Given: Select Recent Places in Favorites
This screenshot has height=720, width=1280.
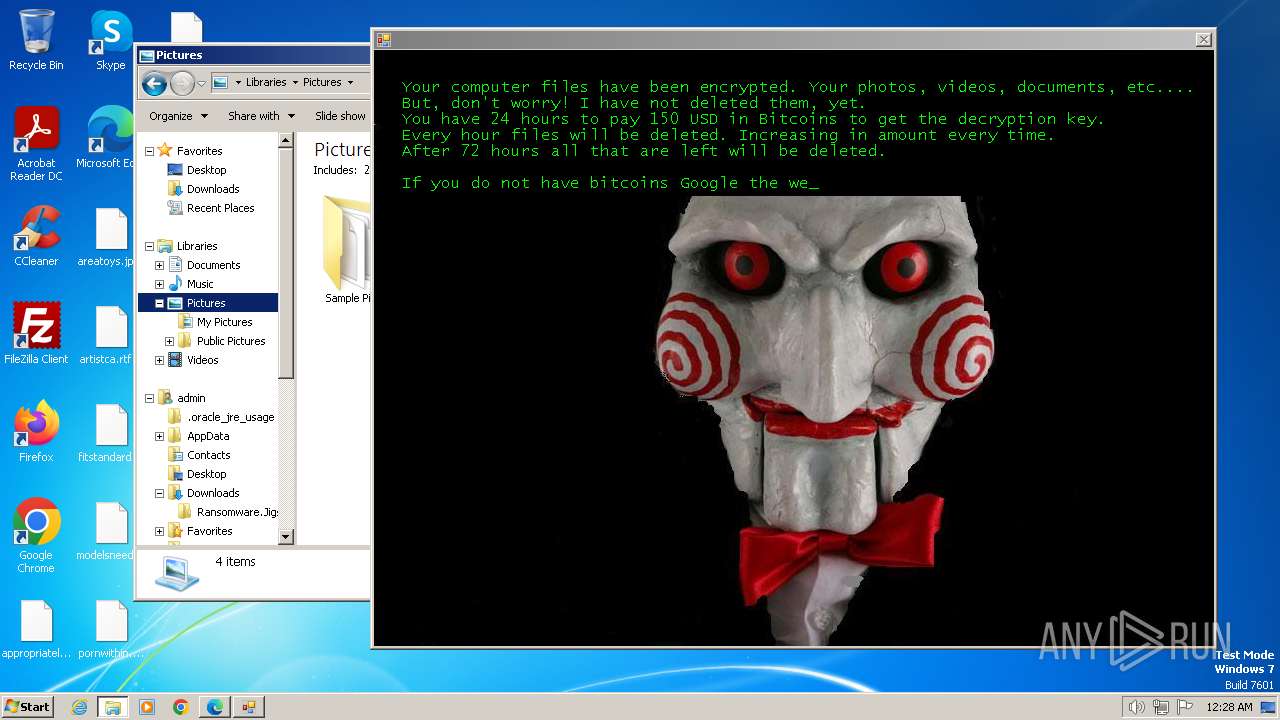Looking at the screenshot, I should 220,208.
